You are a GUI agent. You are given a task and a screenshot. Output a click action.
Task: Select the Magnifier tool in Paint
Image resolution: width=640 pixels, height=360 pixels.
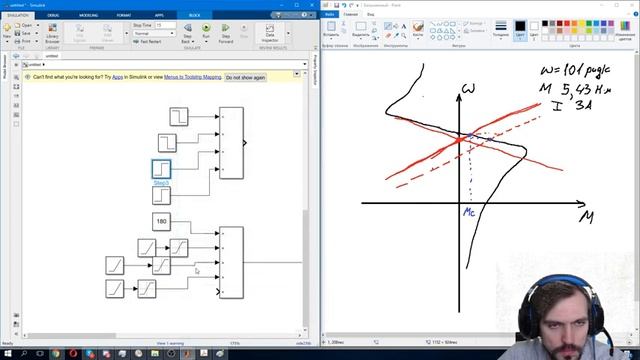404,36
